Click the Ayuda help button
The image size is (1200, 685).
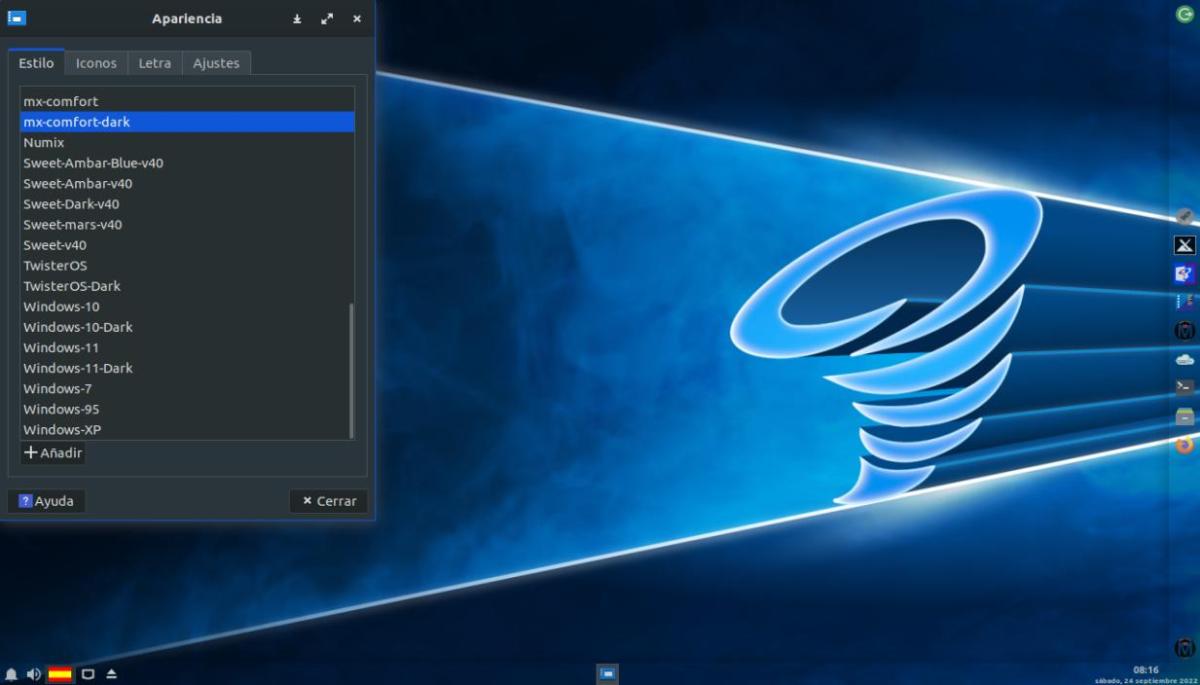pyautogui.click(x=46, y=501)
